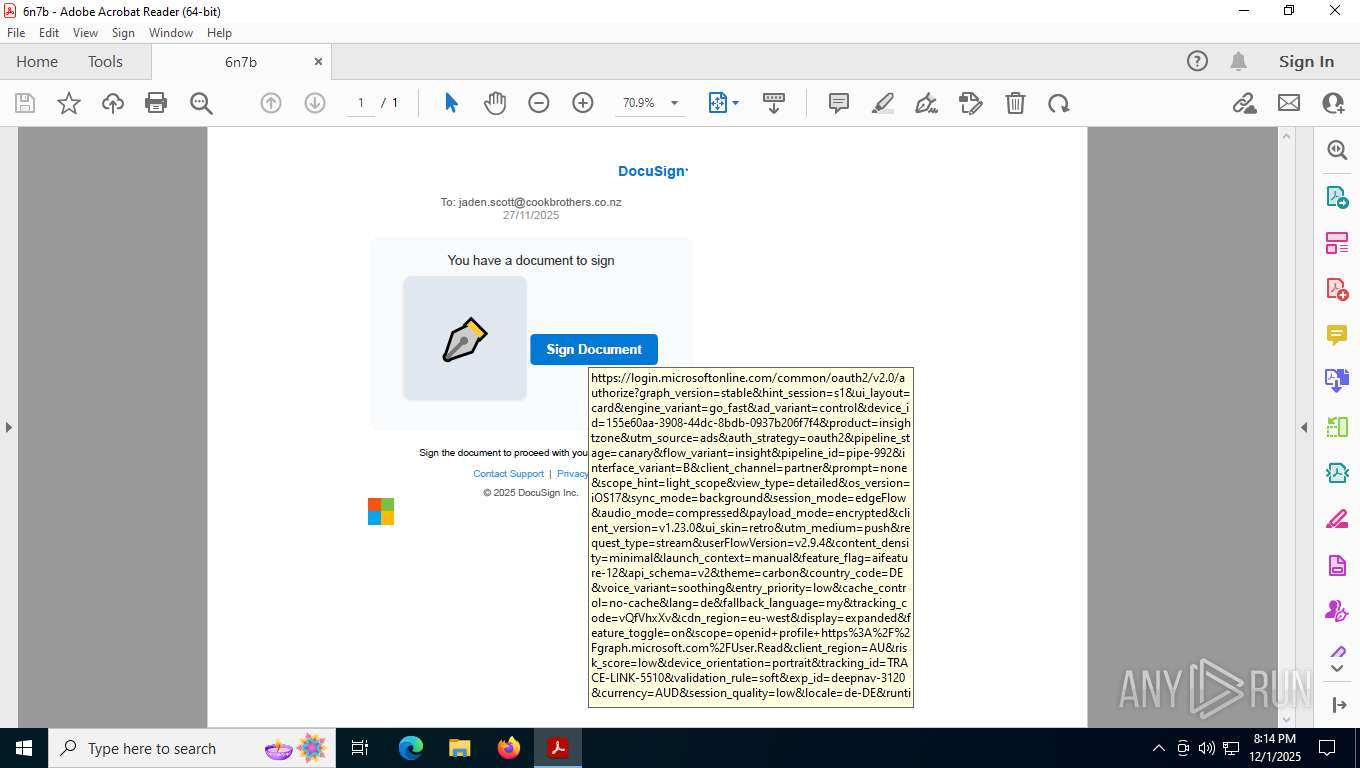Zoom in with the plus button

tap(583, 103)
